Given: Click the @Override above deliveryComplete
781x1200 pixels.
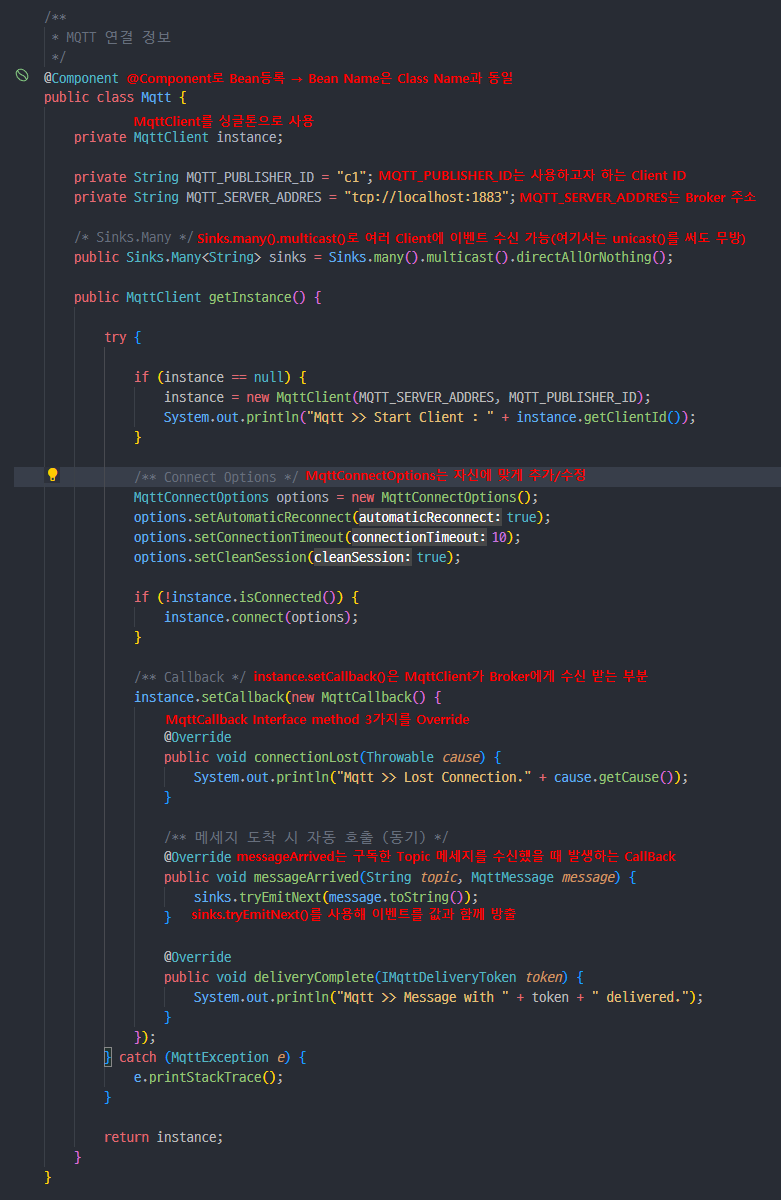Looking at the screenshot, I should (197, 957).
